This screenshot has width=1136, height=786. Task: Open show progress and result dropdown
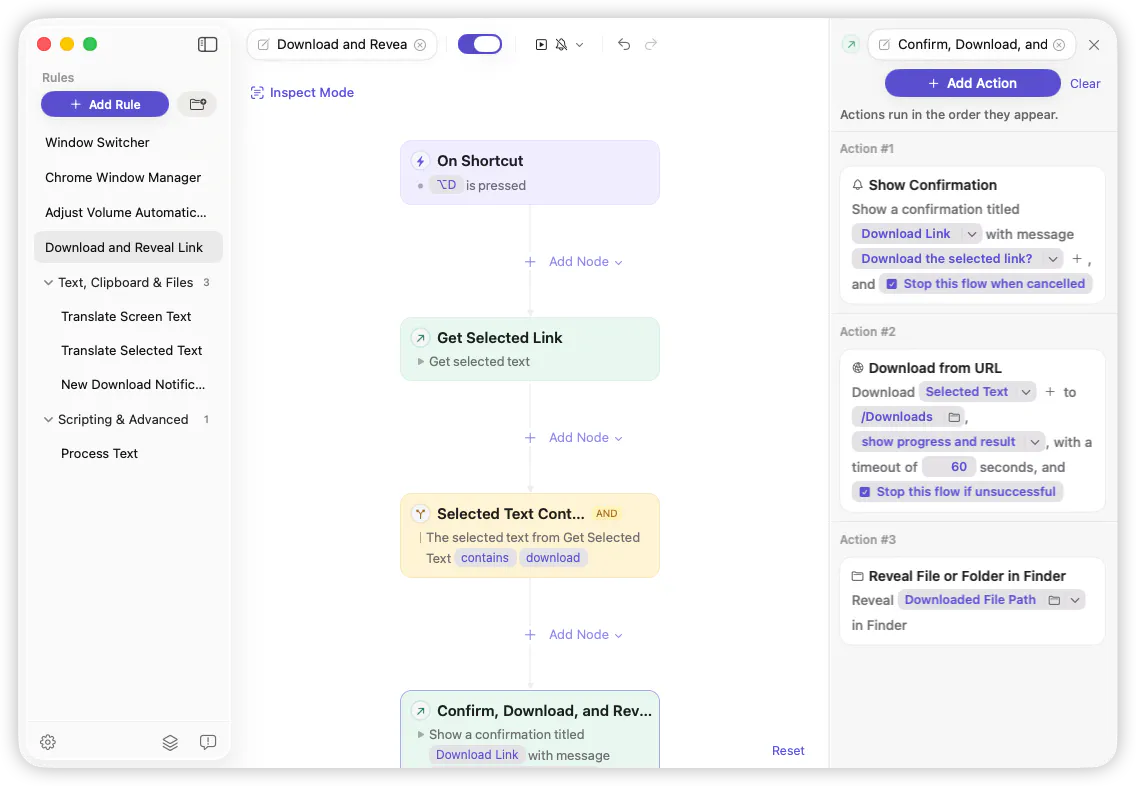1035,442
